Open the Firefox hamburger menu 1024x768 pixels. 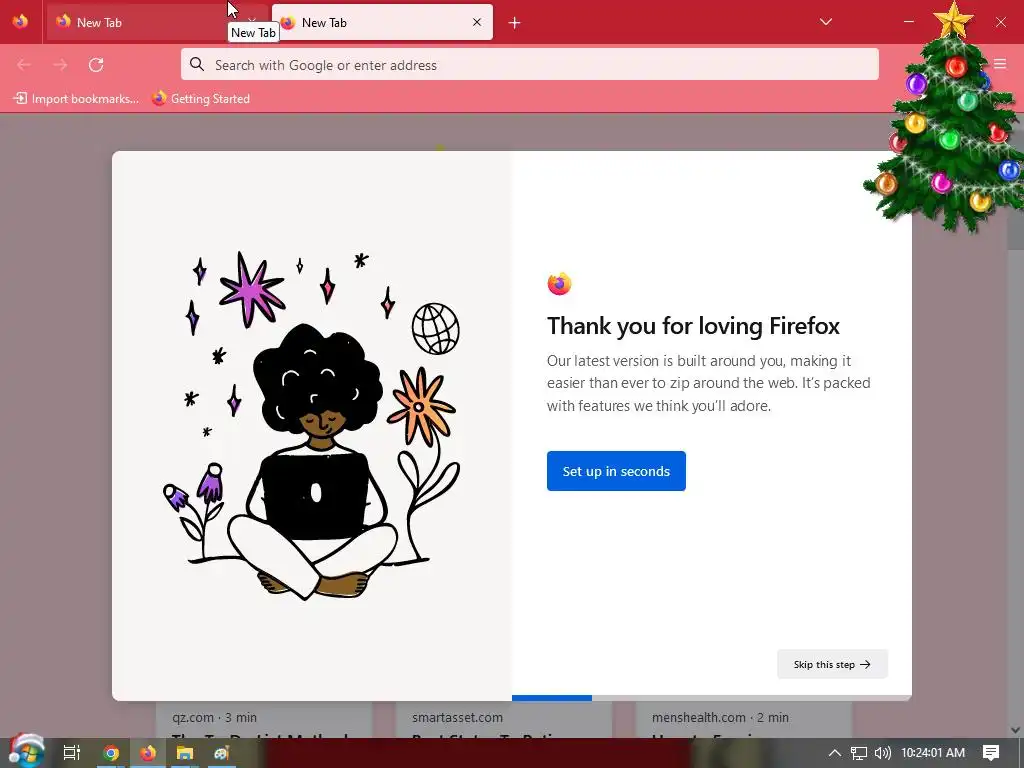pyautogui.click(x=1000, y=64)
